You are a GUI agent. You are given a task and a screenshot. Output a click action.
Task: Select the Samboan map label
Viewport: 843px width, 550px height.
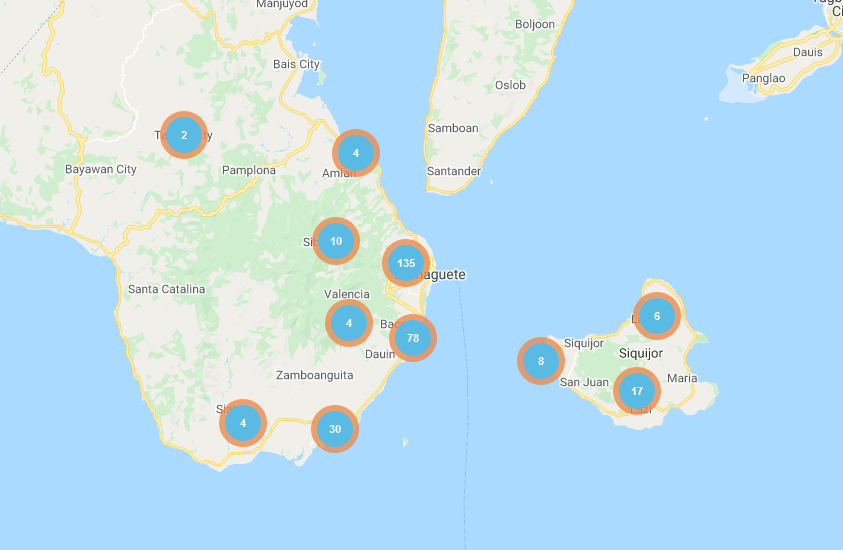[453, 128]
